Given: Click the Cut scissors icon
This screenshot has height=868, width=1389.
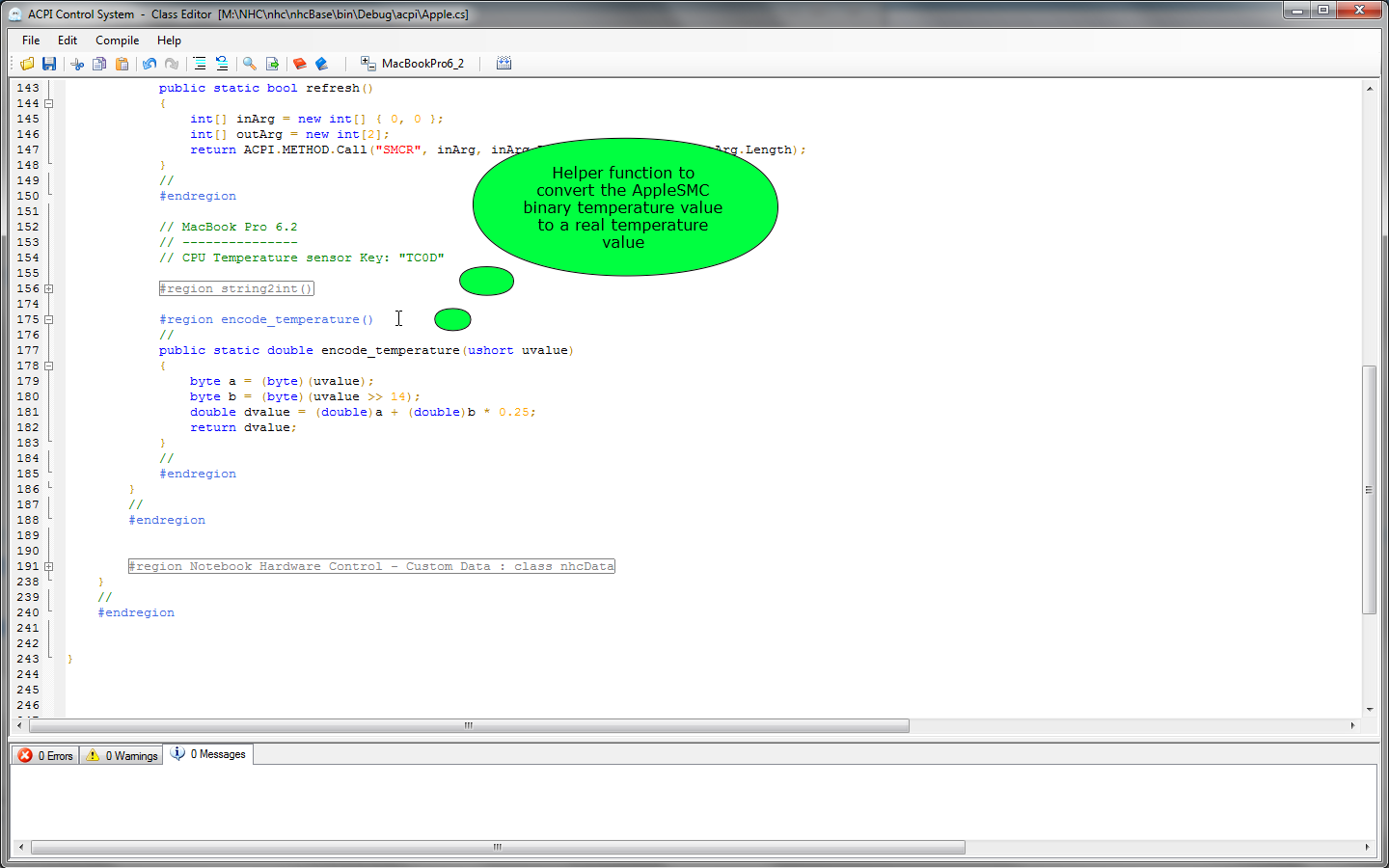Looking at the screenshot, I should pyautogui.click(x=77, y=64).
